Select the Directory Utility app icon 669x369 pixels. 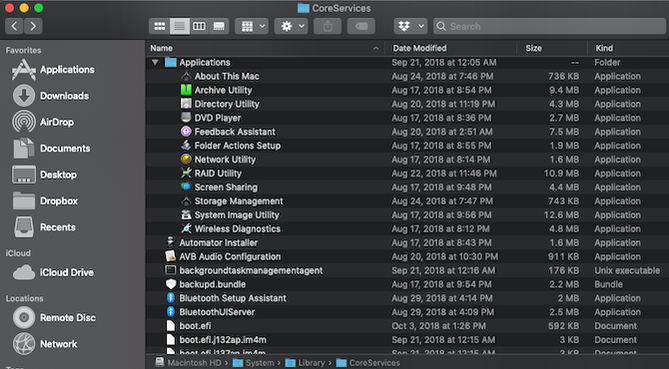tap(186, 104)
